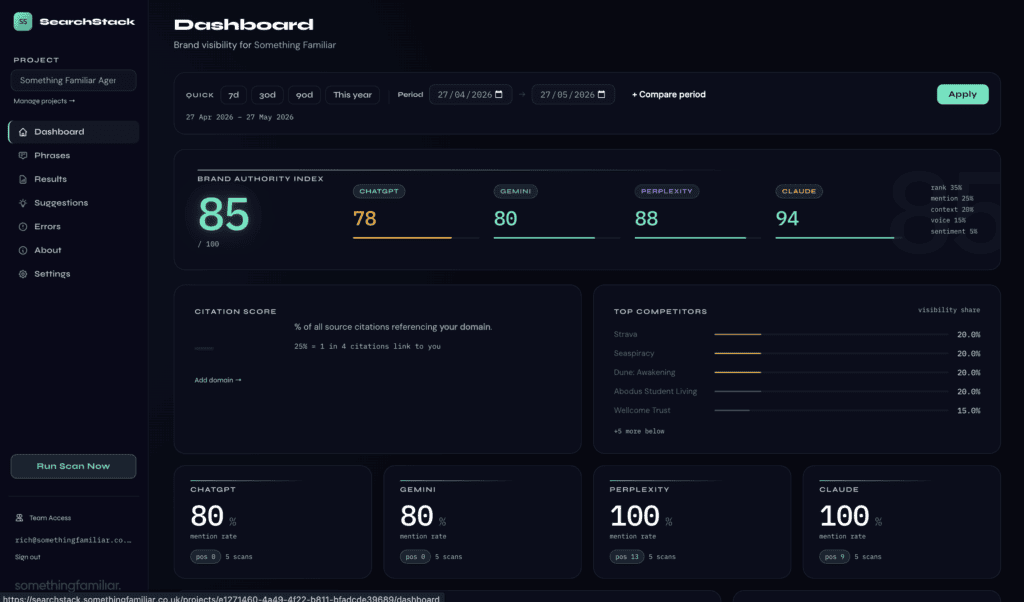The image size is (1024, 602).
Task: Click the Errors warning icon
Action: 23,227
